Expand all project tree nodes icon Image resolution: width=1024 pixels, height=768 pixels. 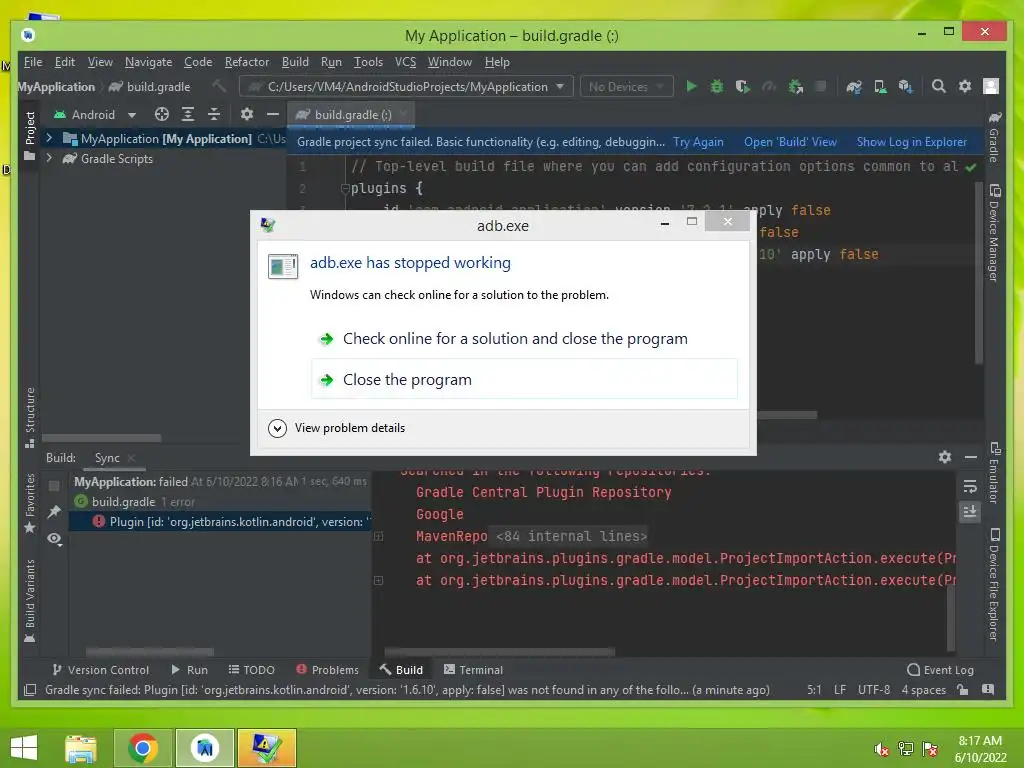[188, 114]
